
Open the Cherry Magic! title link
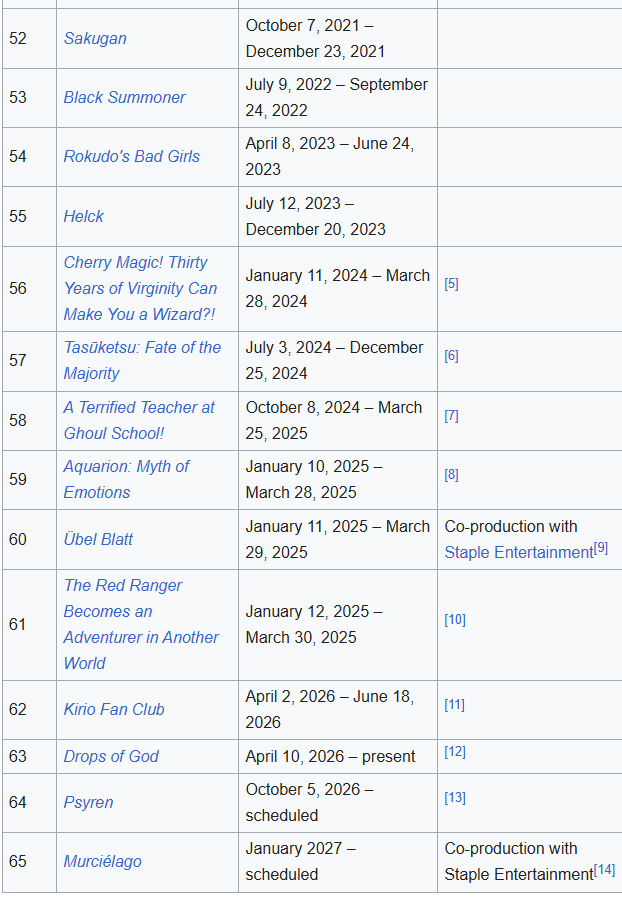pyautogui.click(x=140, y=289)
